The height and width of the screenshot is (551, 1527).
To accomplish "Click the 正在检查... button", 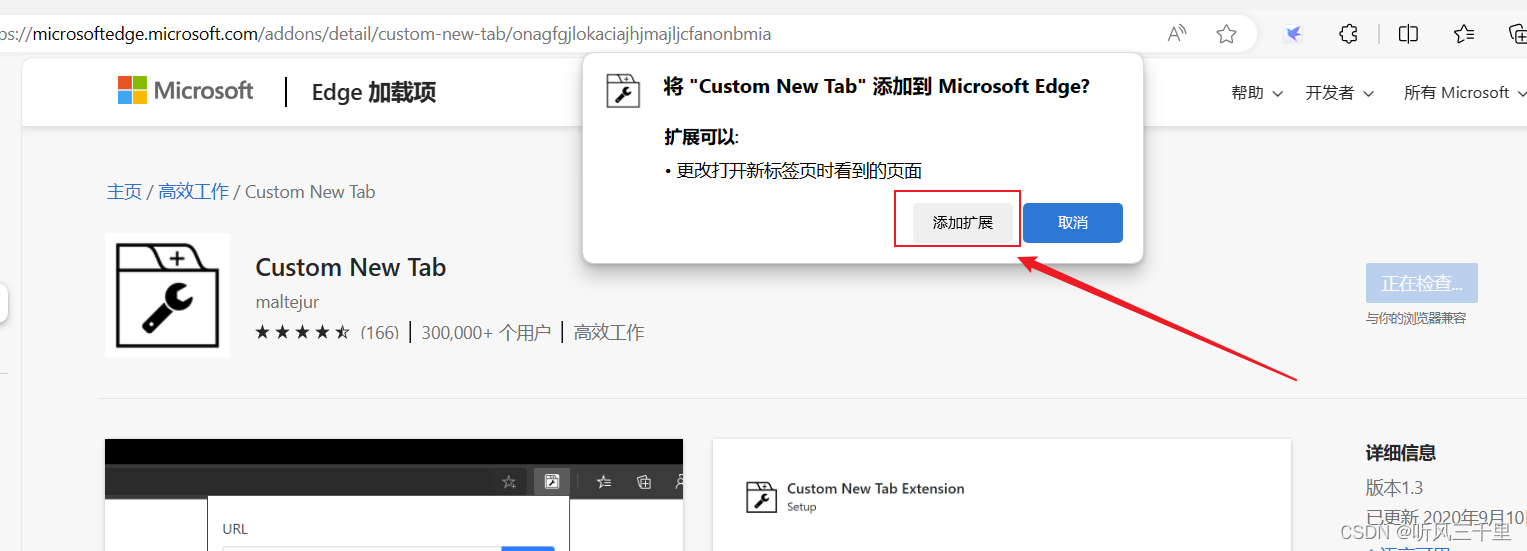I will point(1421,284).
